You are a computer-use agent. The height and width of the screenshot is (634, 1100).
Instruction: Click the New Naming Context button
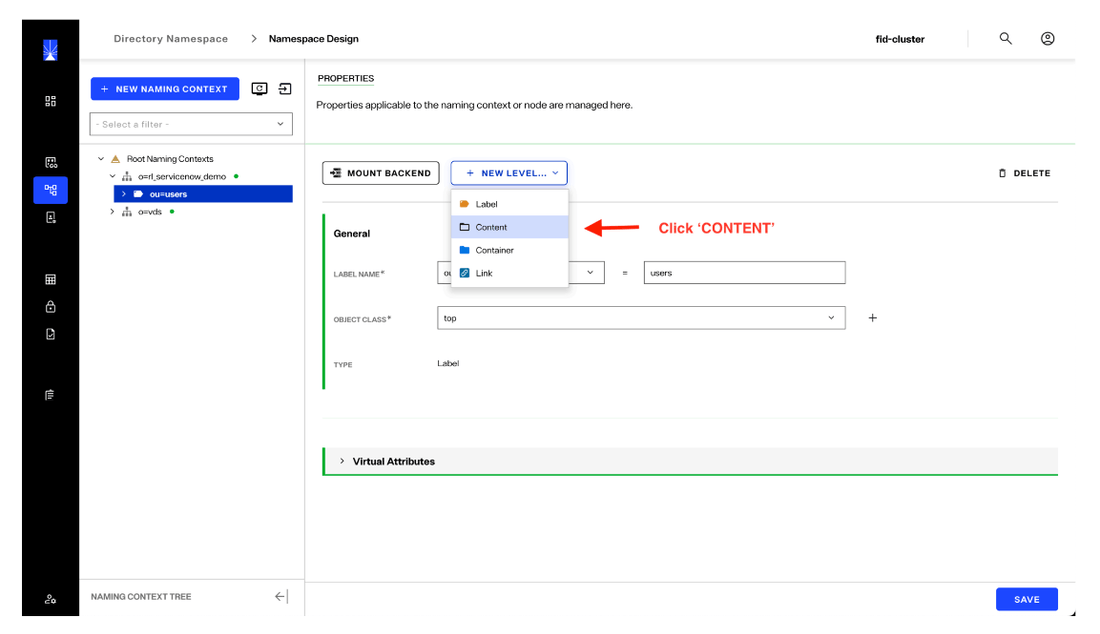pyautogui.click(x=165, y=89)
